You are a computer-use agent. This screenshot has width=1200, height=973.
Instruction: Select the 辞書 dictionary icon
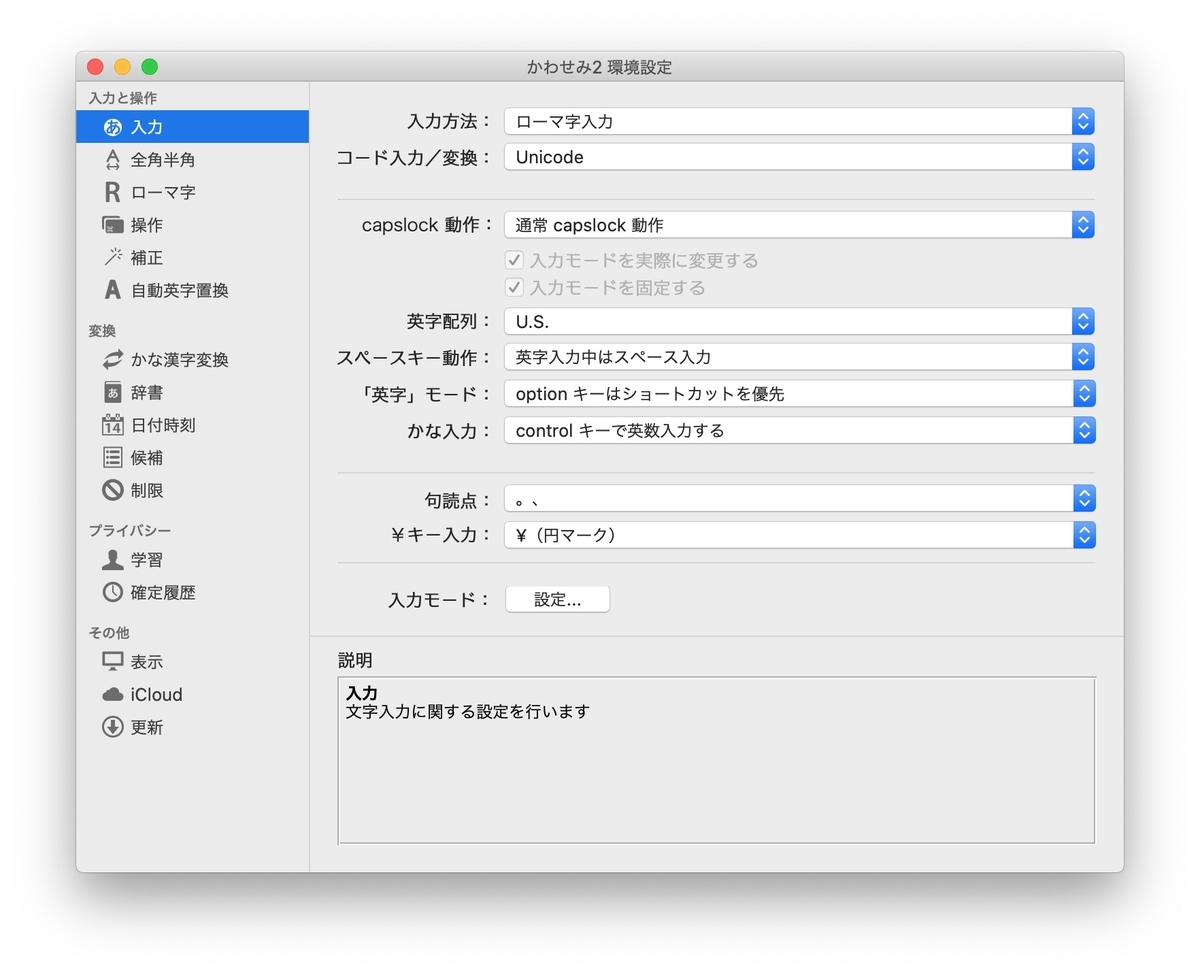click(115, 392)
